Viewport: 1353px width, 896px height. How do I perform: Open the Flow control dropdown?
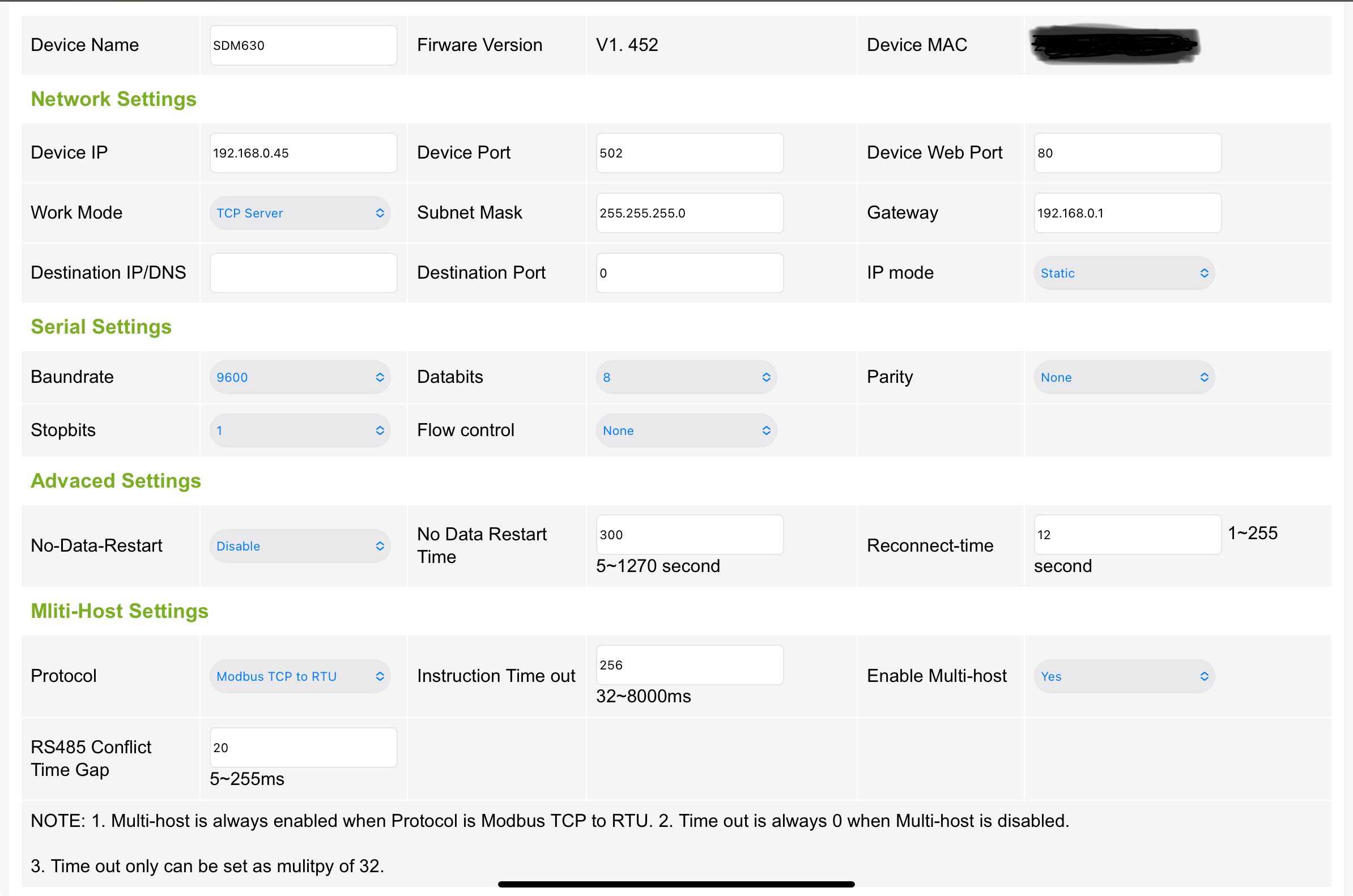686,430
